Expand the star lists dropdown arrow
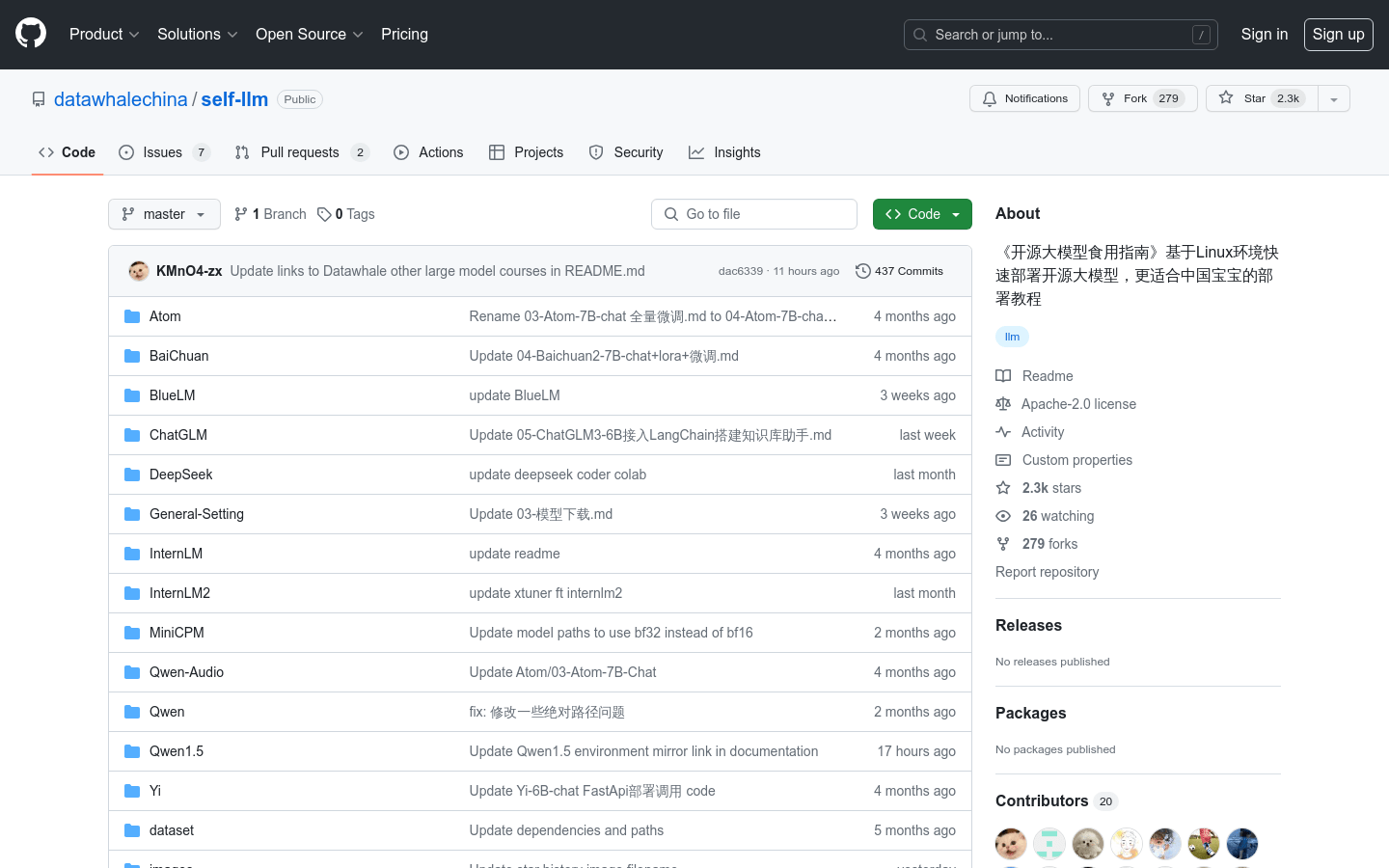 [1334, 98]
